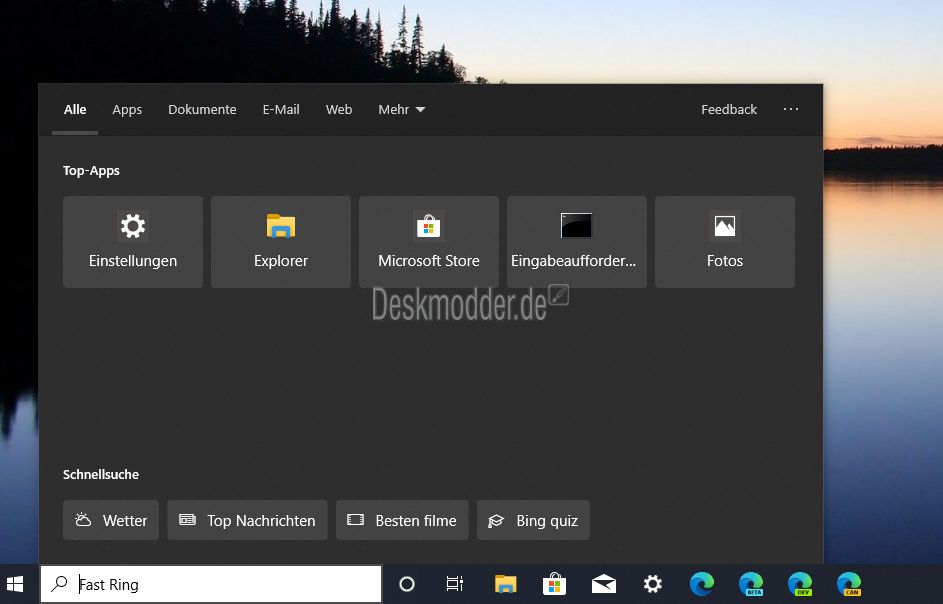
Task: Launch Microsoft Edge stable from taskbar
Action: 702,584
